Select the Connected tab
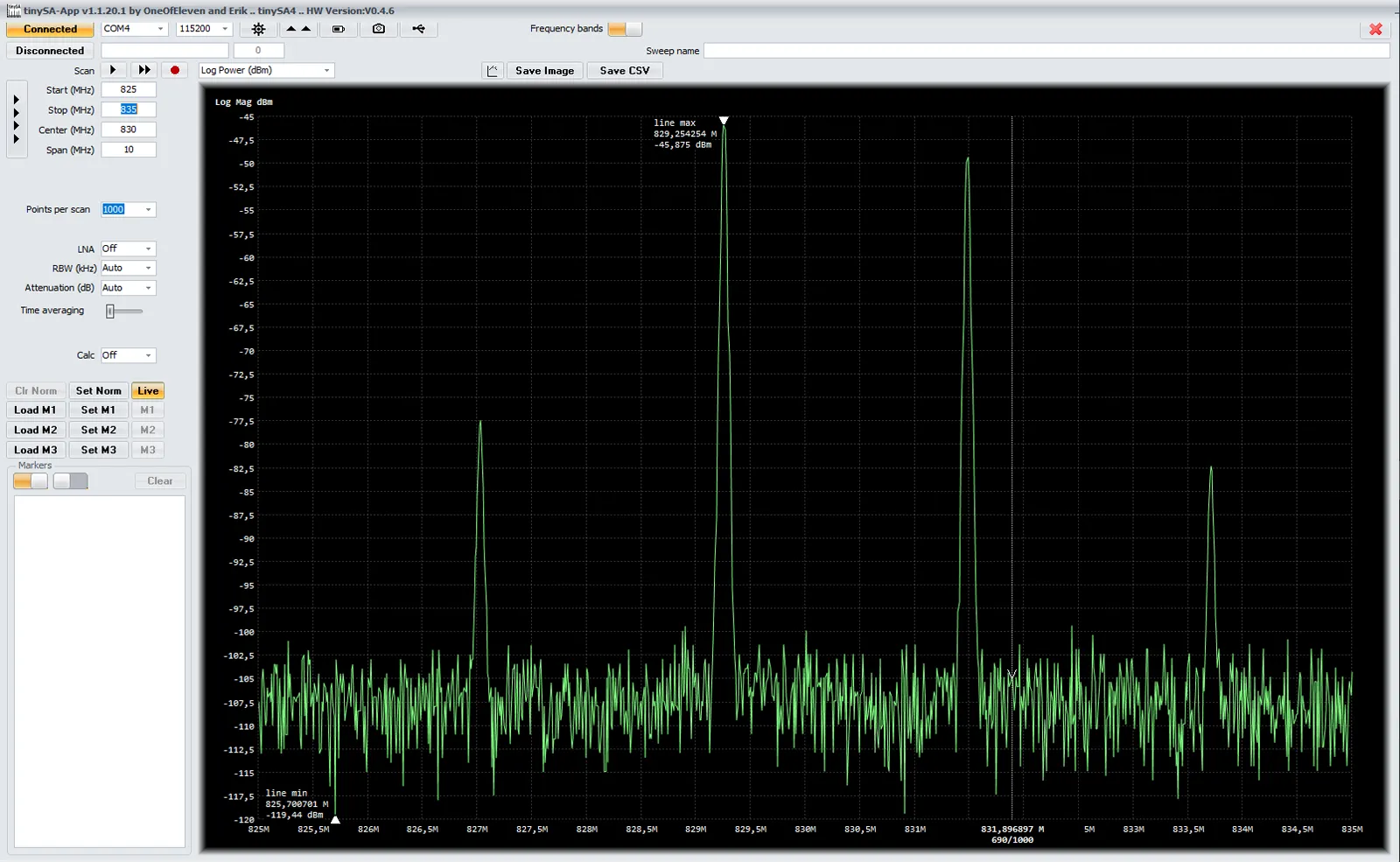1400x862 pixels. (49, 28)
